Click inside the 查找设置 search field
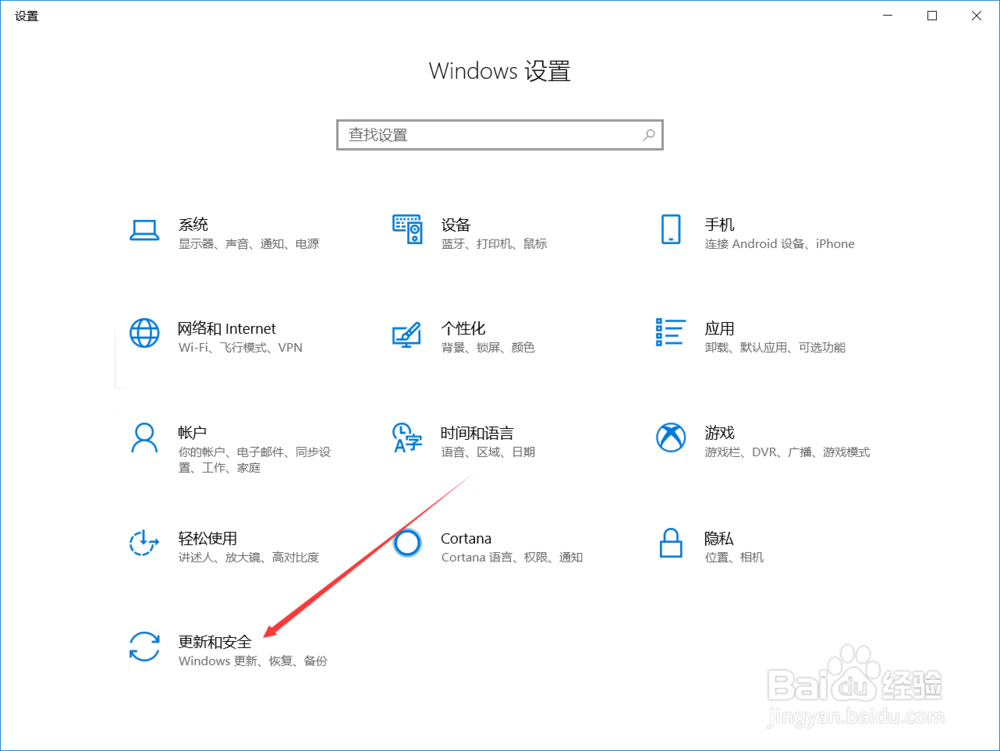Screen dimensions: 1000x751 (500, 135)
